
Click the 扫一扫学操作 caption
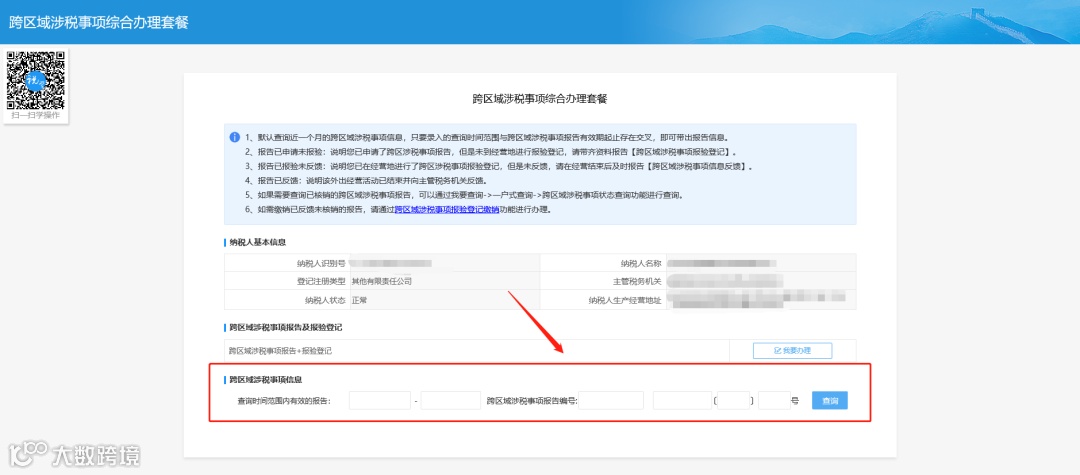point(36,115)
